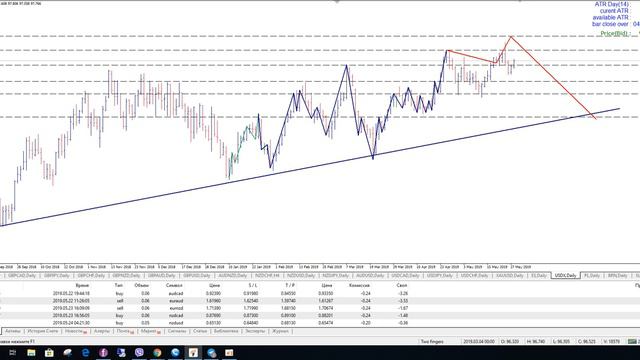Image resolution: width=640 pixels, height=360 pixels.
Task: Sort orders by the Время column header
Action: coord(82,285)
